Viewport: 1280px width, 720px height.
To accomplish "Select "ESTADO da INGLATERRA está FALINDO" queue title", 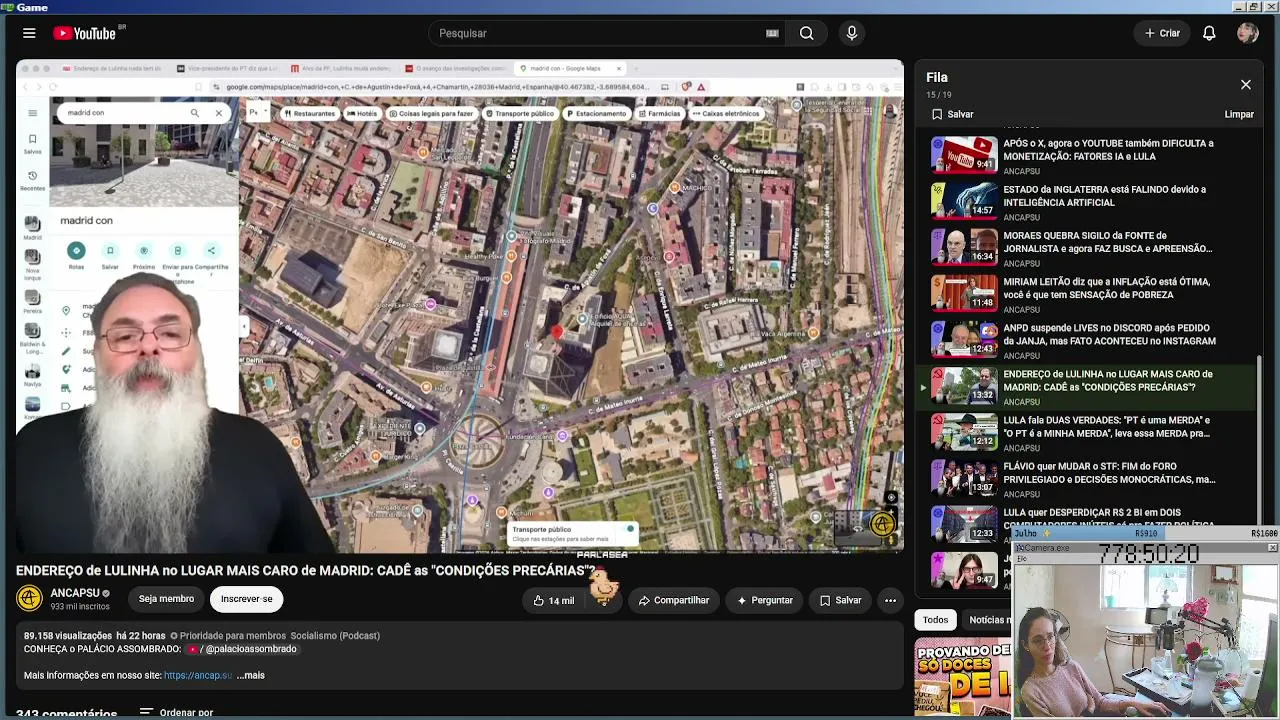I will tap(1104, 195).
